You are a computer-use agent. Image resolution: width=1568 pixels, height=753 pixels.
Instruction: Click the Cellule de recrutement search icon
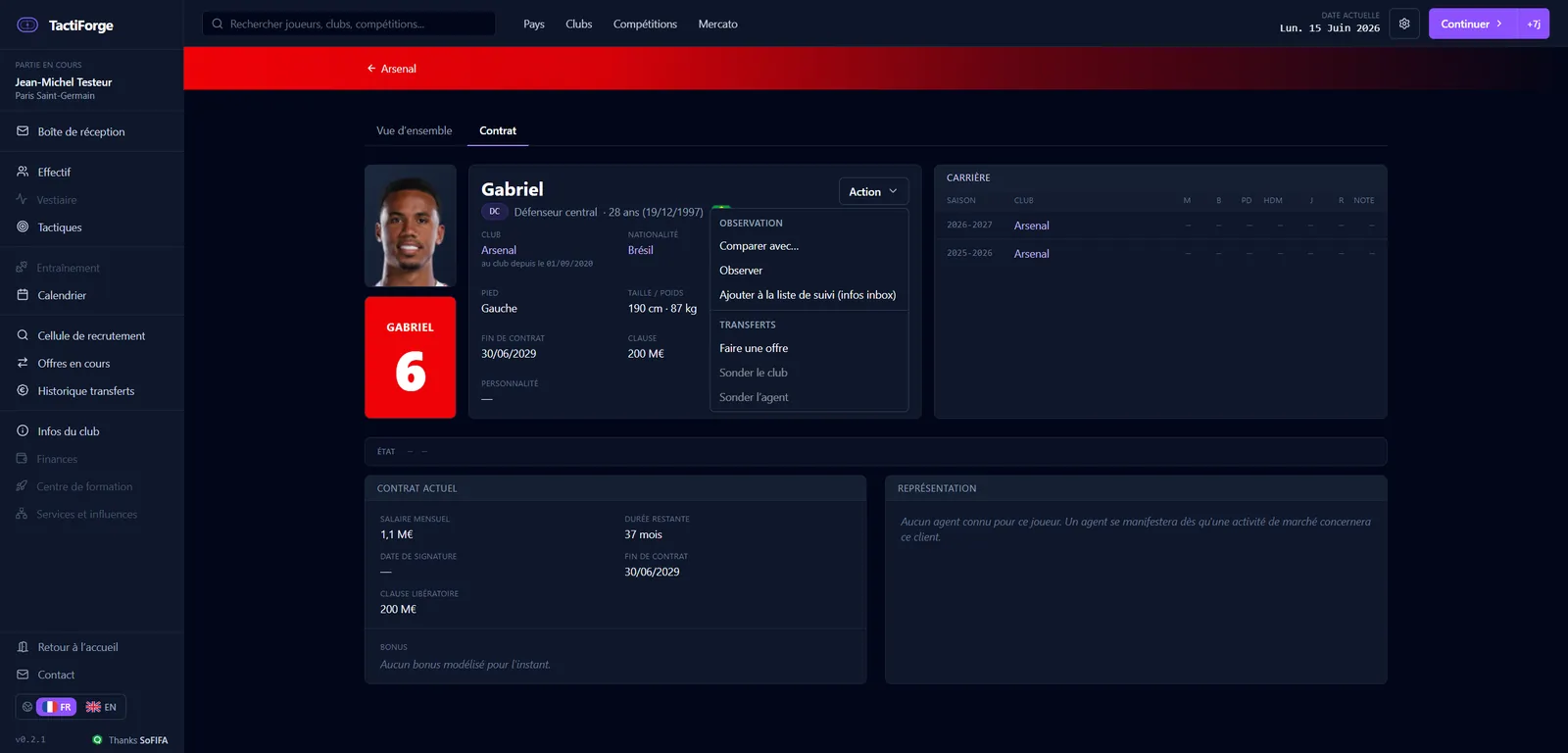[x=23, y=335]
